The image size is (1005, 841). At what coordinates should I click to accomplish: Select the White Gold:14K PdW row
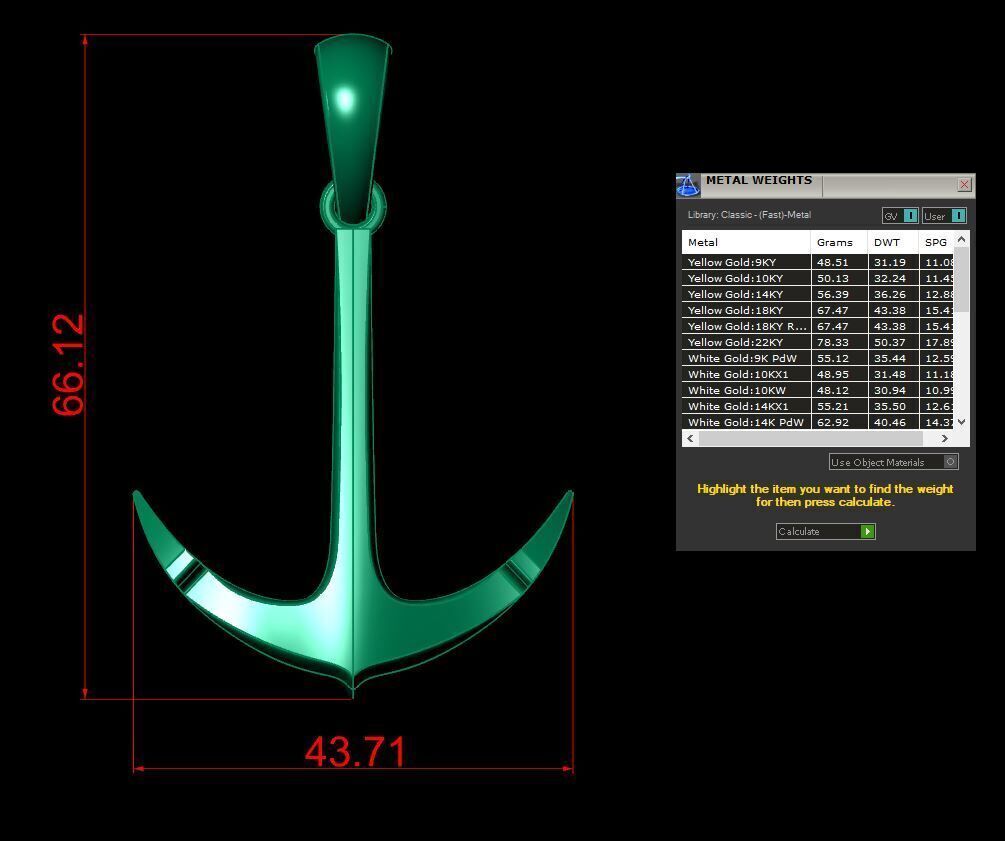point(818,422)
